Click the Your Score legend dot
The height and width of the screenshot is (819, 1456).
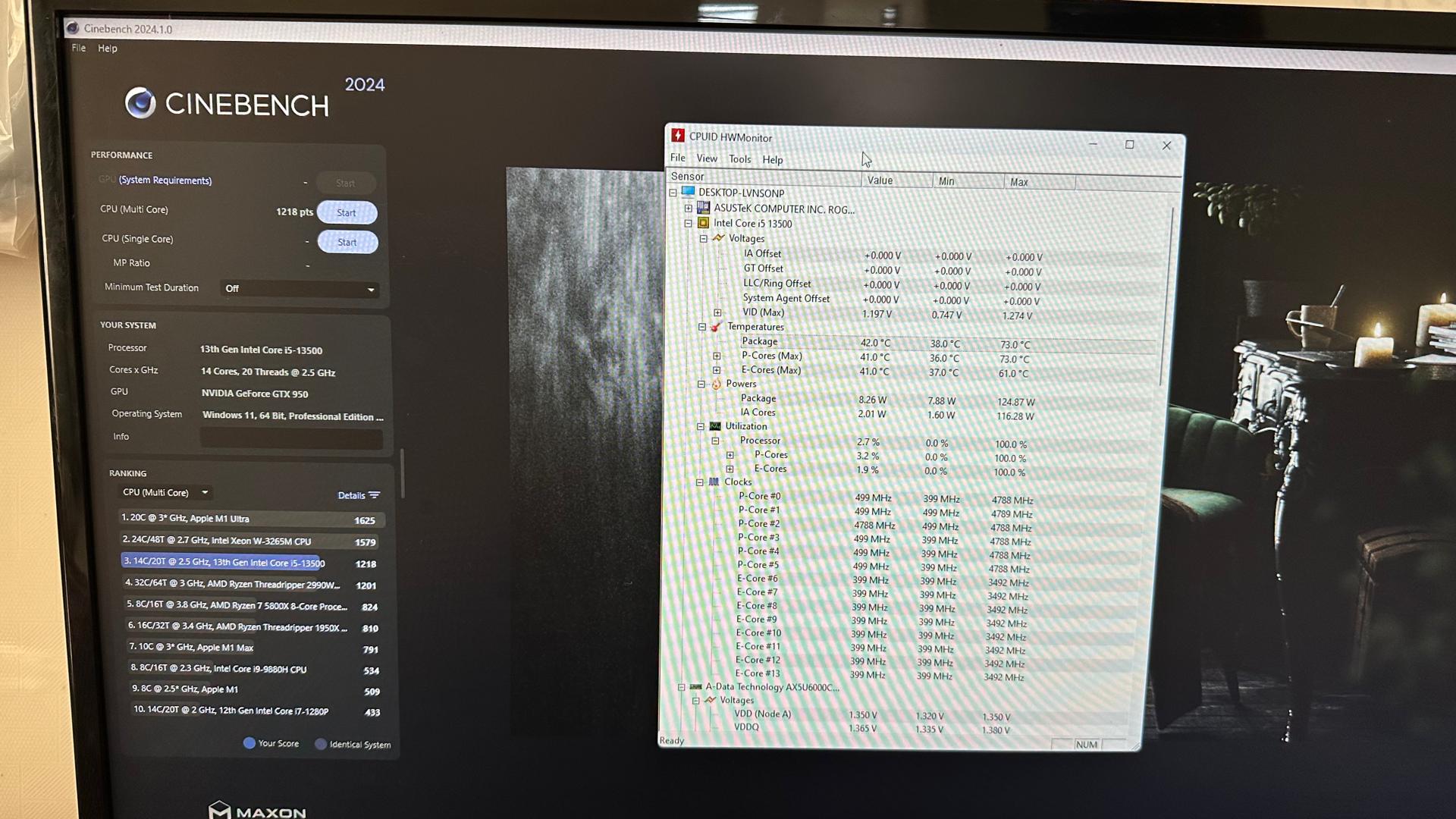click(249, 743)
